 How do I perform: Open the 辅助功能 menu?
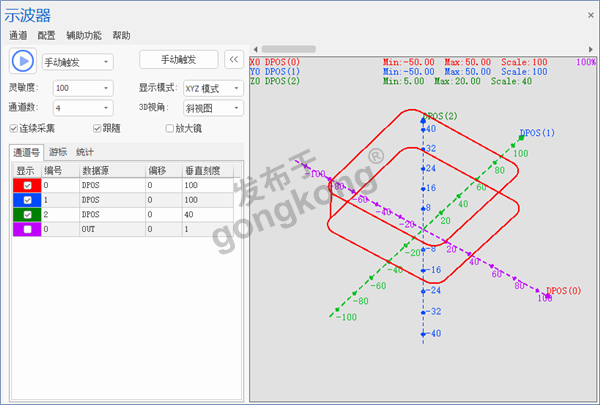[85, 34]
